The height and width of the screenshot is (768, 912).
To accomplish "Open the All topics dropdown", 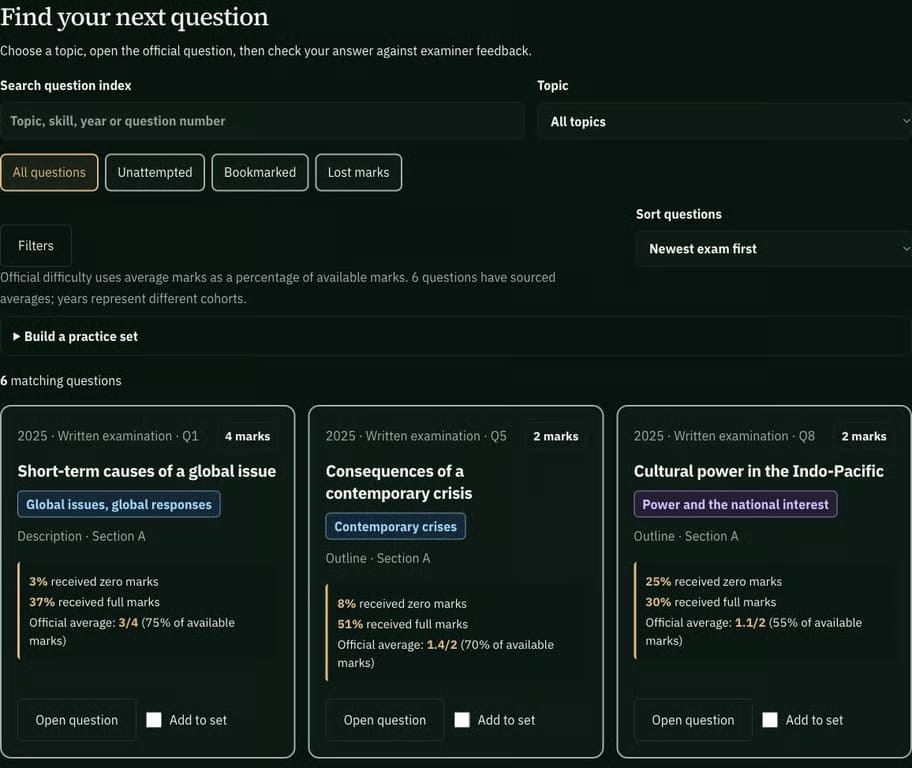I will pos(725,122).
